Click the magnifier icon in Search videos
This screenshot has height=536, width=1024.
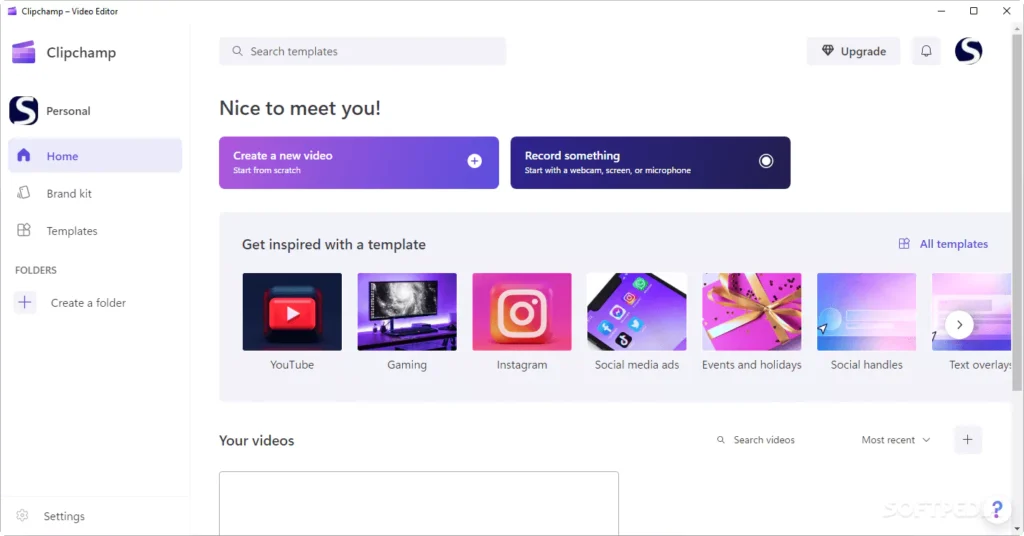721,440
